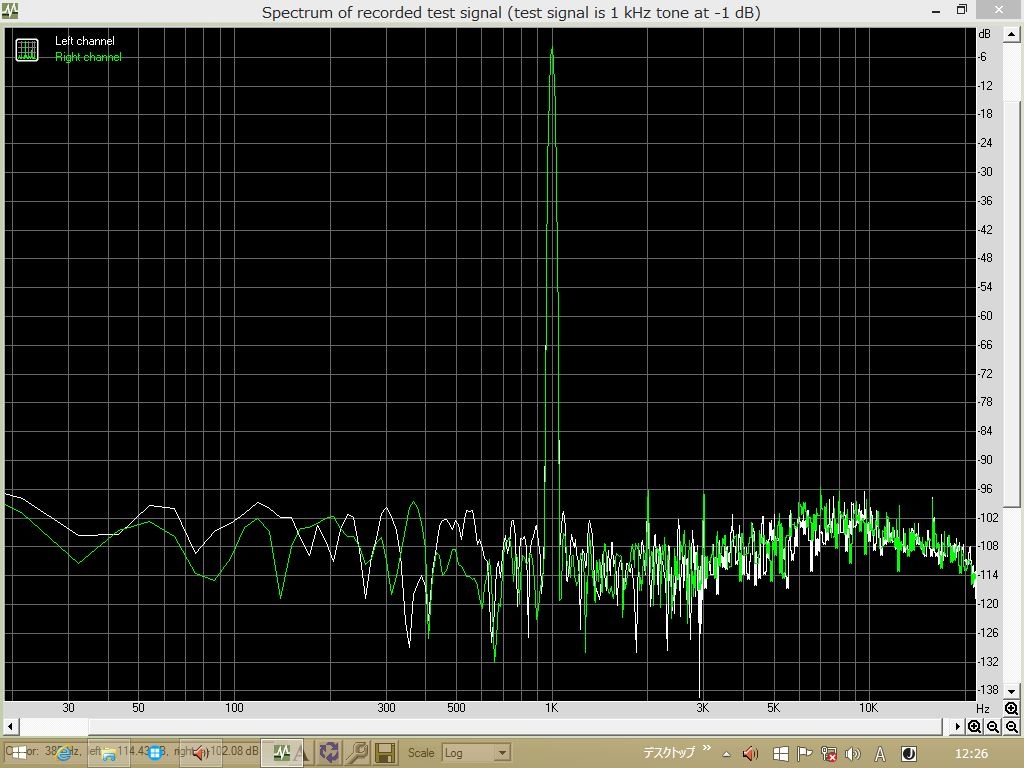The image size is (1024, 768).
Task: Click the dB unit label at top right
Action: (985, 34)
